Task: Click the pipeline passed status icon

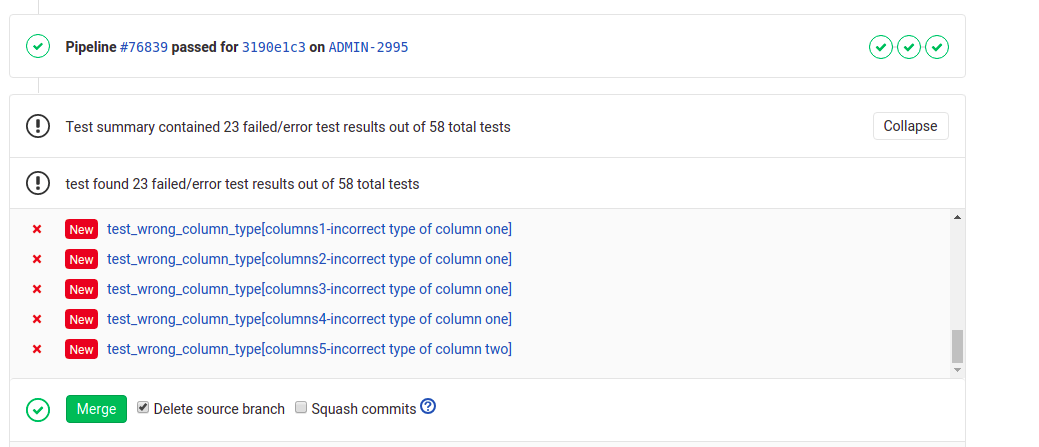Action: pos(38,46)
